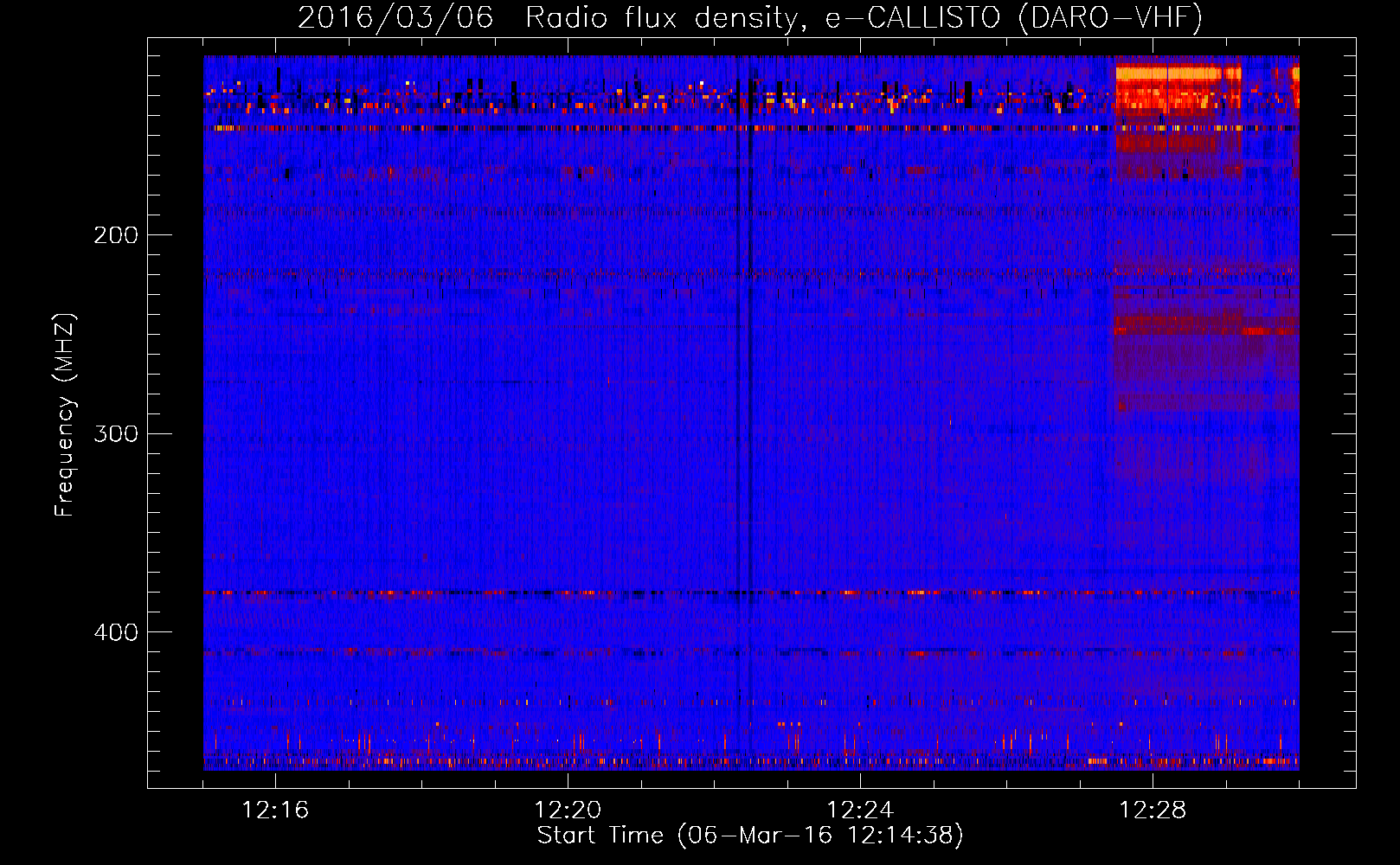This screenshot has width=1400, height=865.
Task: Click the '12:16' time tick label
Action: [275, 811]
